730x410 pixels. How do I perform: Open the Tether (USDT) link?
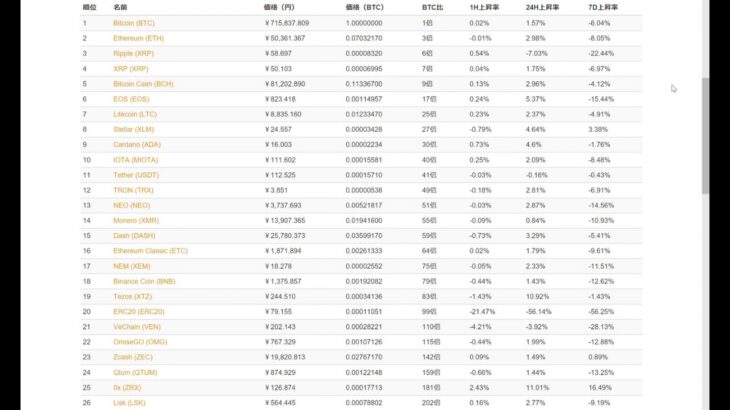(x=136, y=175)
